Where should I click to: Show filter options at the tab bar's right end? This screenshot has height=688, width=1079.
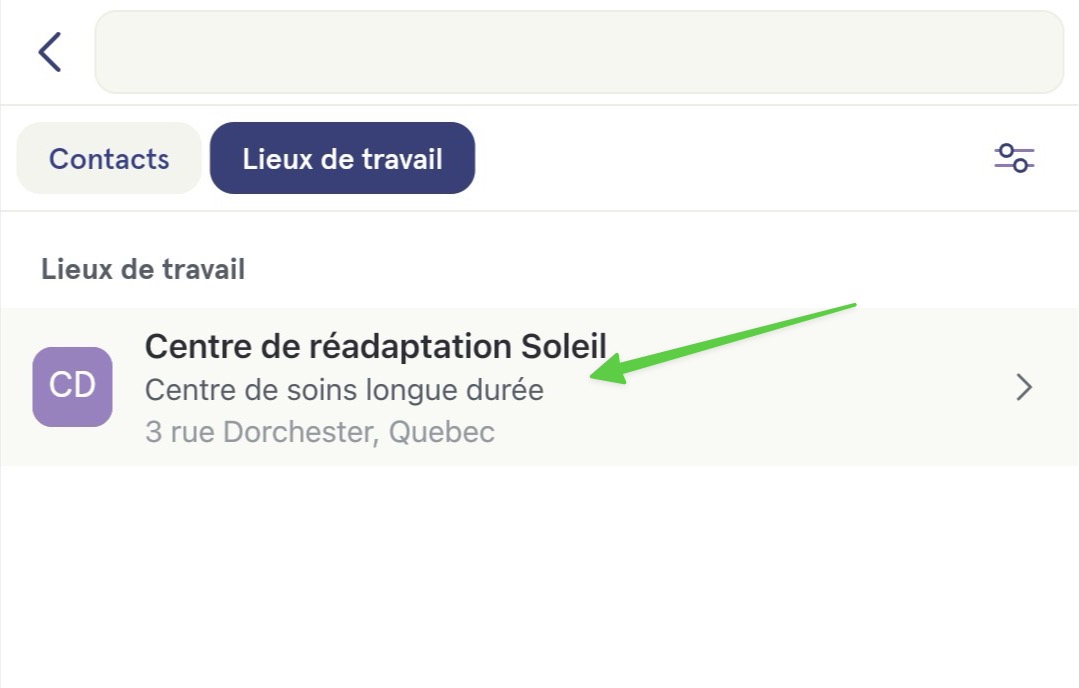[1014, 158]
